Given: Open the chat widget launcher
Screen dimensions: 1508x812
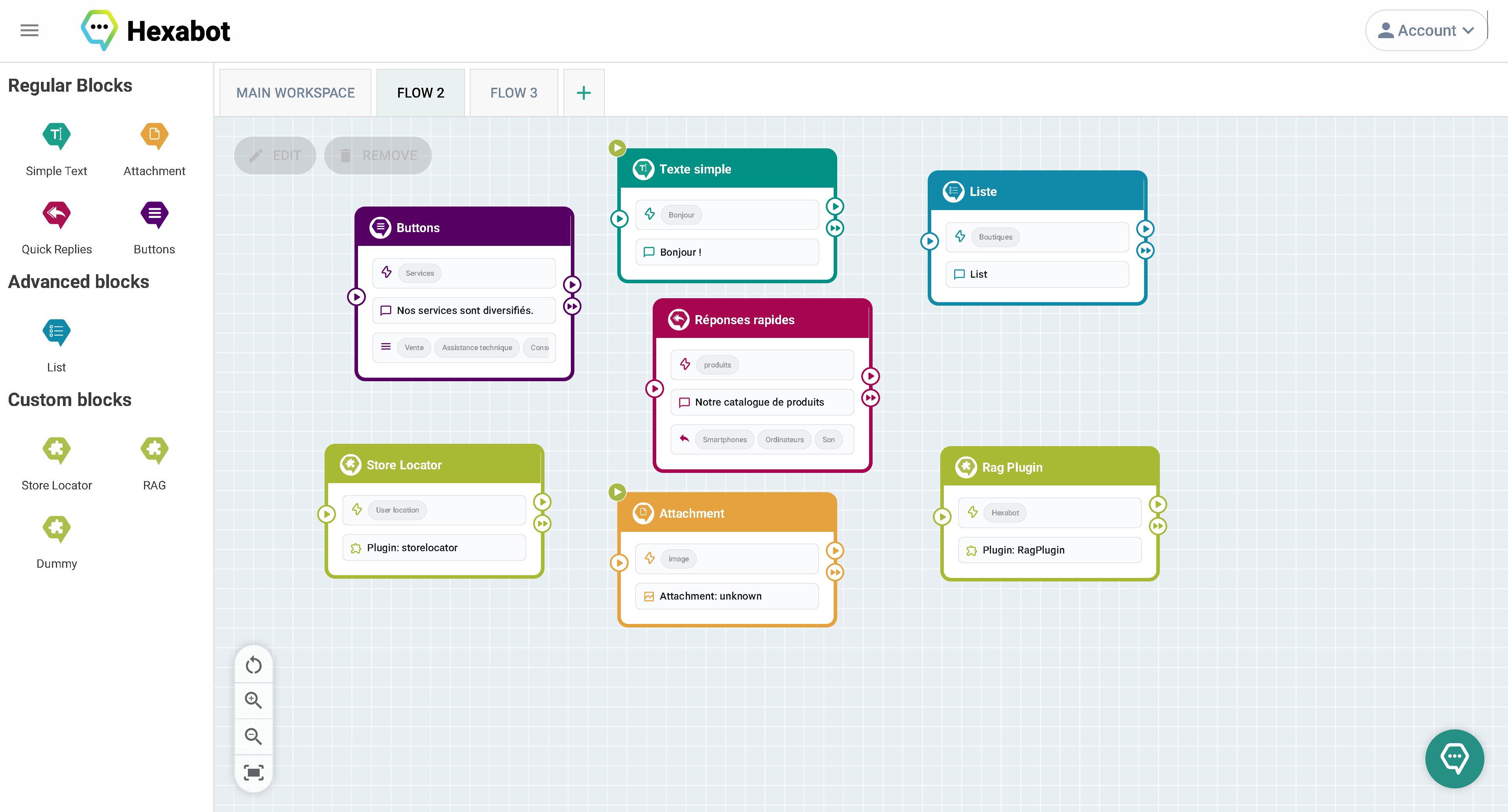Looking at the screenshot, I should (1454, 759).
